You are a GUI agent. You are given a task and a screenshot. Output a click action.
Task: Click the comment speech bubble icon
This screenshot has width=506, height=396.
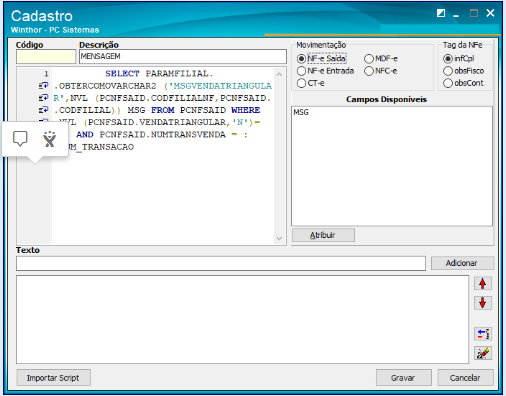[x=20, y=138]
